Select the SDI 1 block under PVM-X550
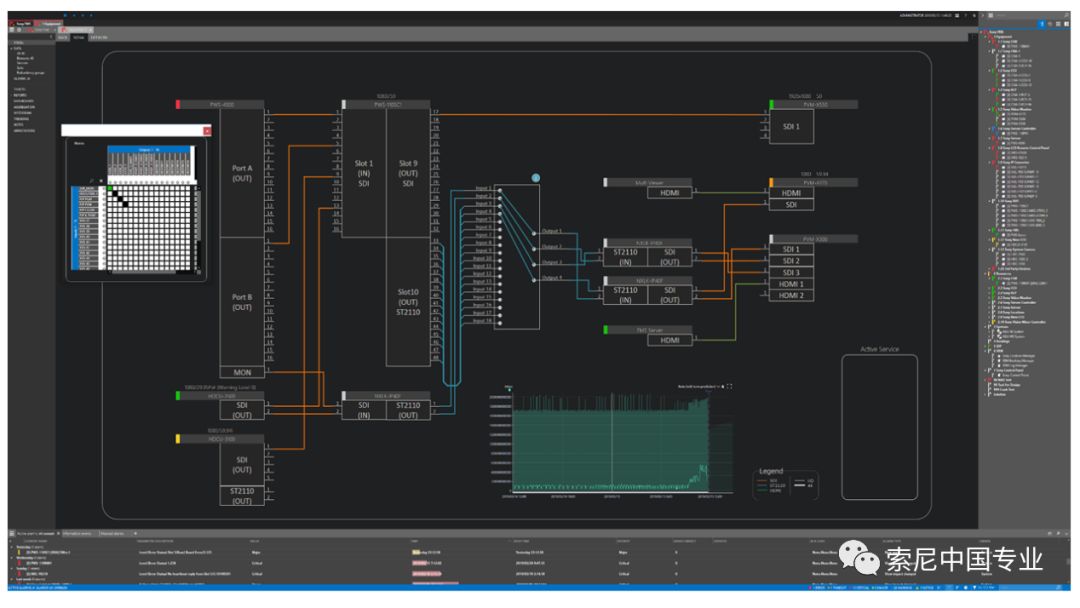 coord(791,127)
